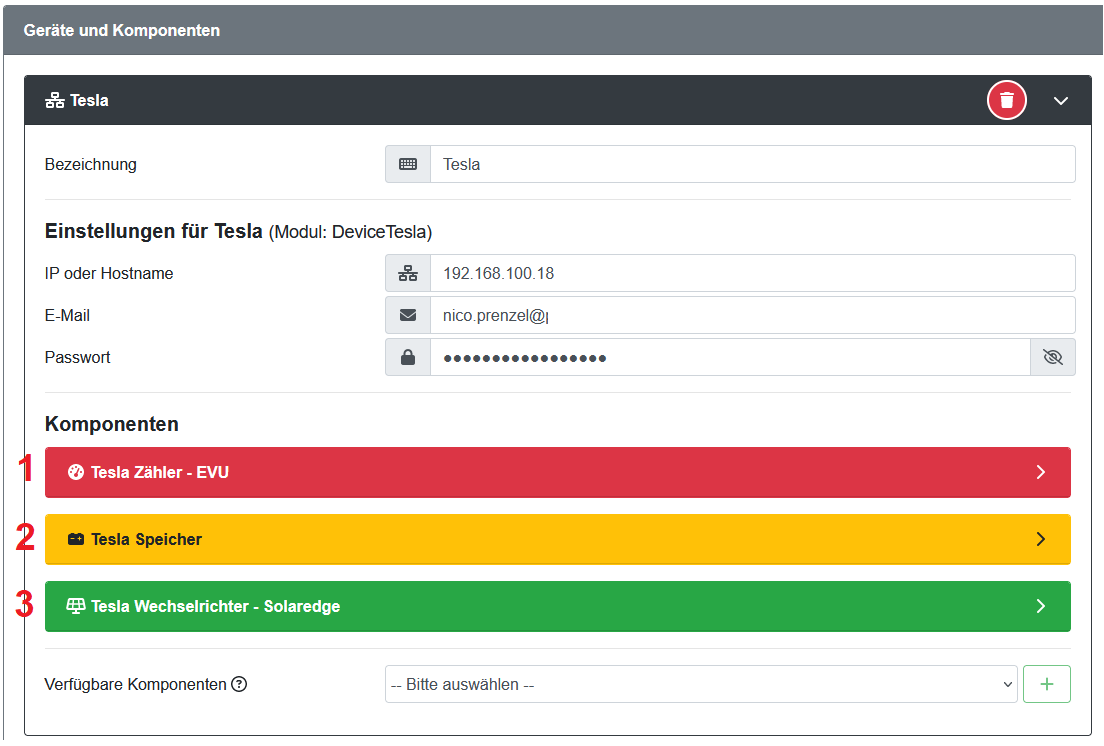
Task: Click the E-Mail address input field
Action: click(750, 315)
